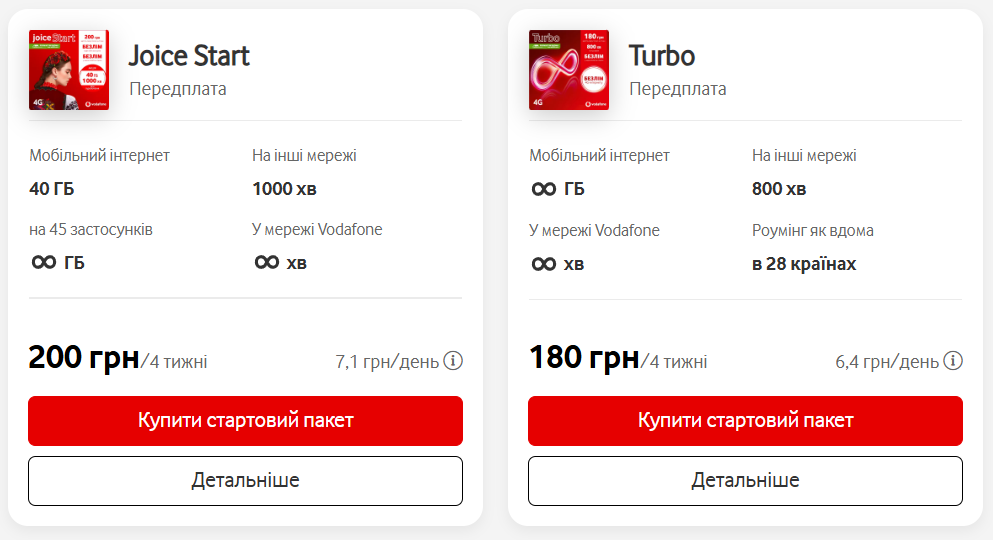Click the 40 ГБ mobile internet value
Viewport: 993px width, 540px height.
pos(52,189)
